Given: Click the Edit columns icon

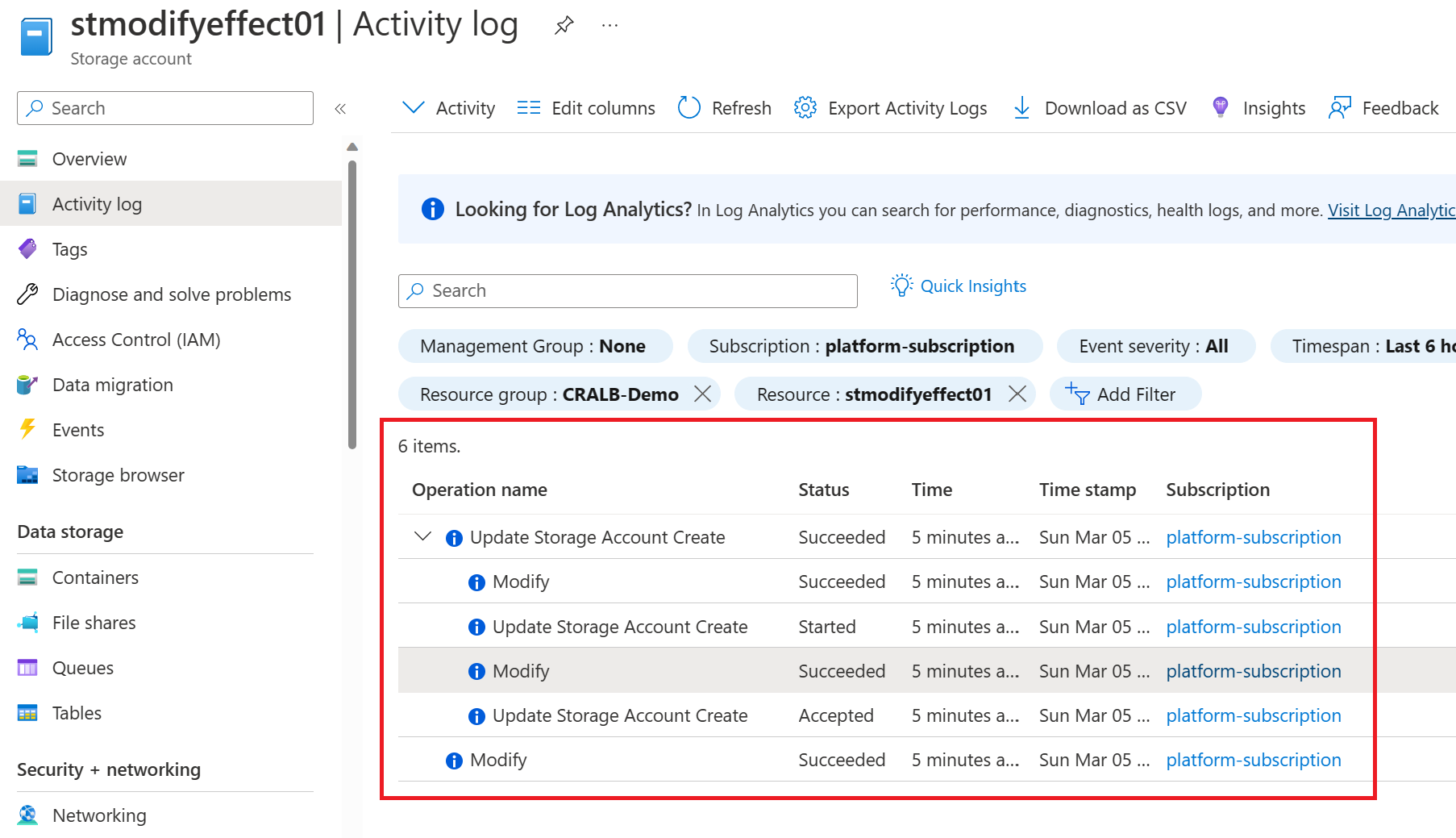Looking at the screenshot, I should pos(529,107).
